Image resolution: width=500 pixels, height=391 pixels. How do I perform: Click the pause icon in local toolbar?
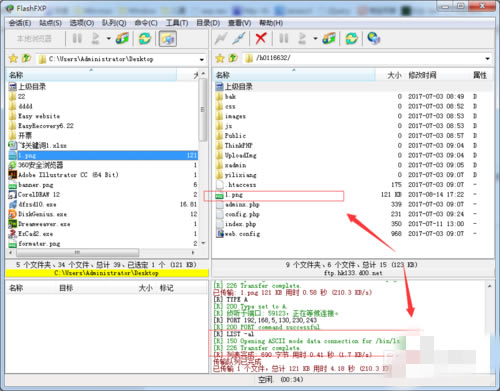(x=77, y=38)
